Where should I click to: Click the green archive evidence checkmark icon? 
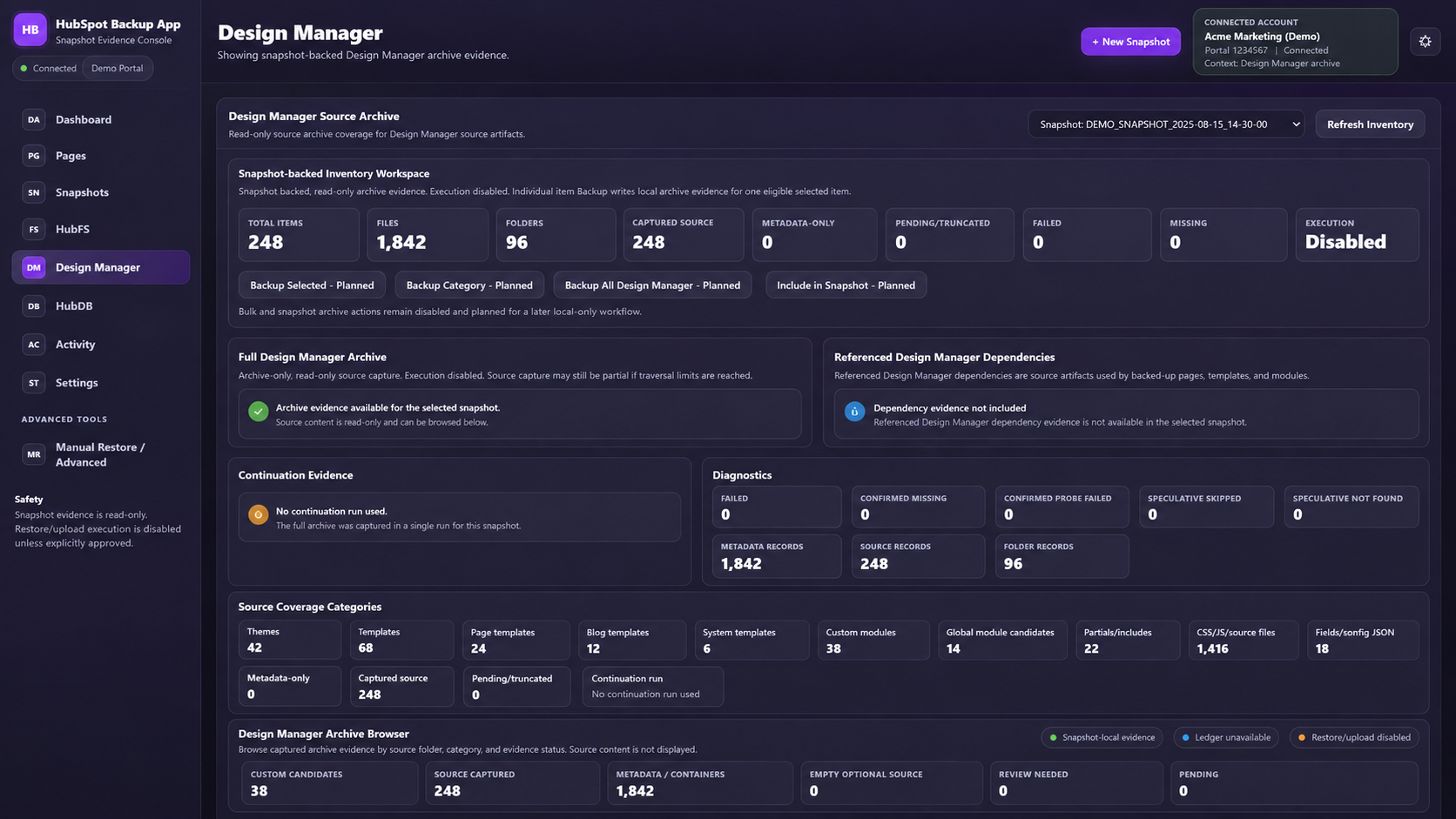tap(258, 412)
